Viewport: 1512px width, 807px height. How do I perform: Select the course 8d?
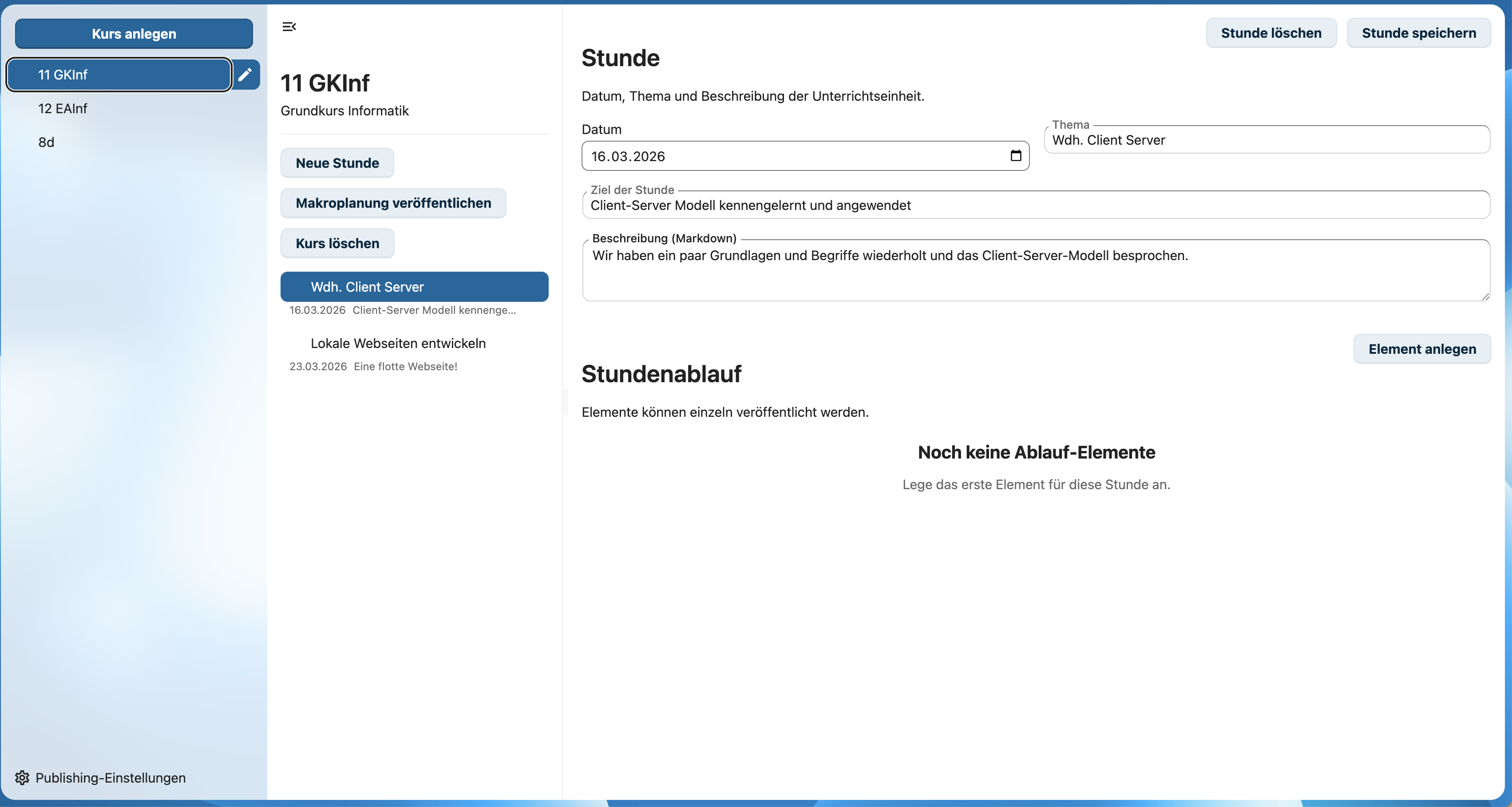click(x=47, y=142)
